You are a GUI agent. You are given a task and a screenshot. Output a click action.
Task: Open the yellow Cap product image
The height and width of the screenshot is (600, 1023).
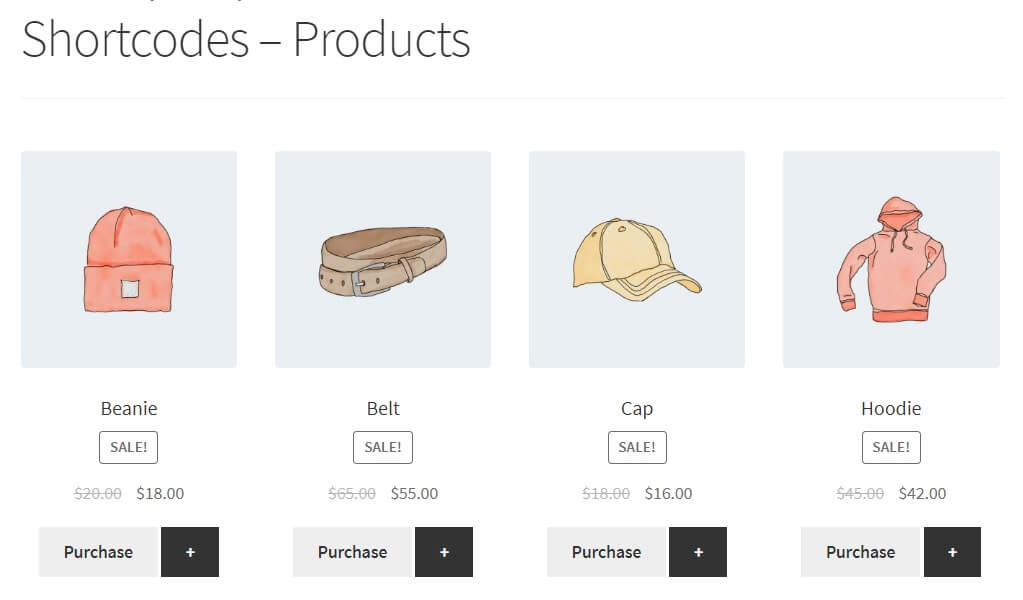637,260
